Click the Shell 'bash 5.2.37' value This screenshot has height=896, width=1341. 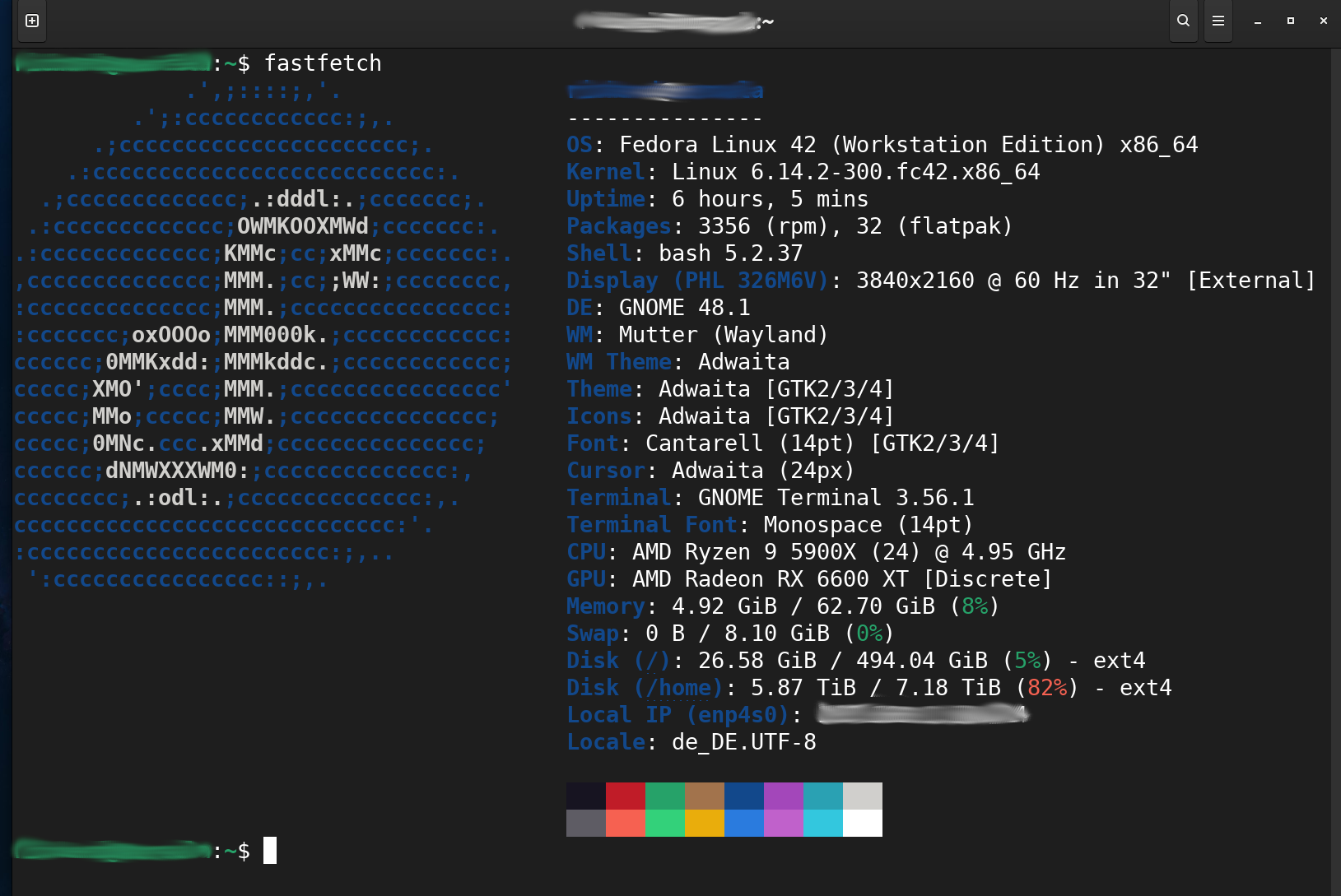pyautogui.click(x=731, y=253)
